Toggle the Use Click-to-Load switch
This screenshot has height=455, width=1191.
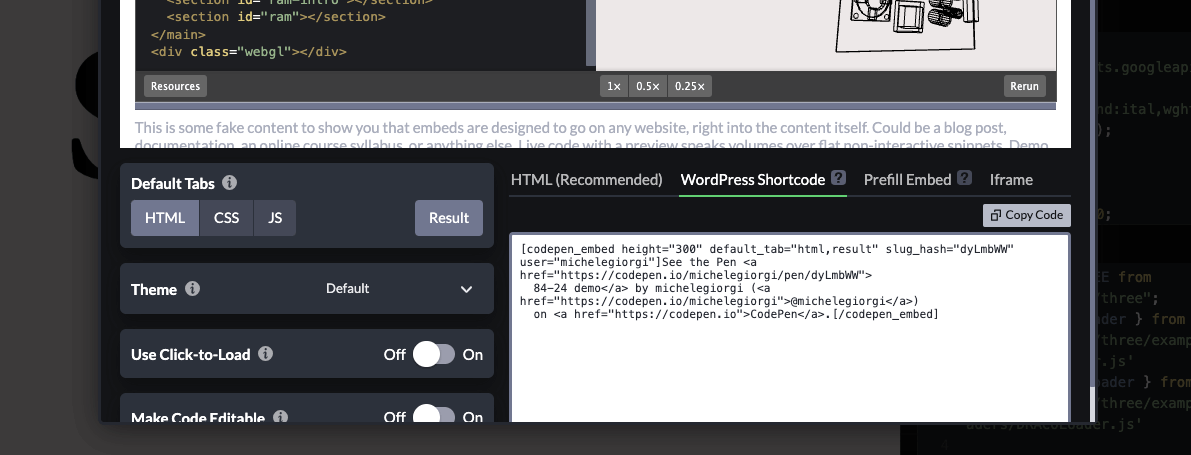(x=434, y=354)
